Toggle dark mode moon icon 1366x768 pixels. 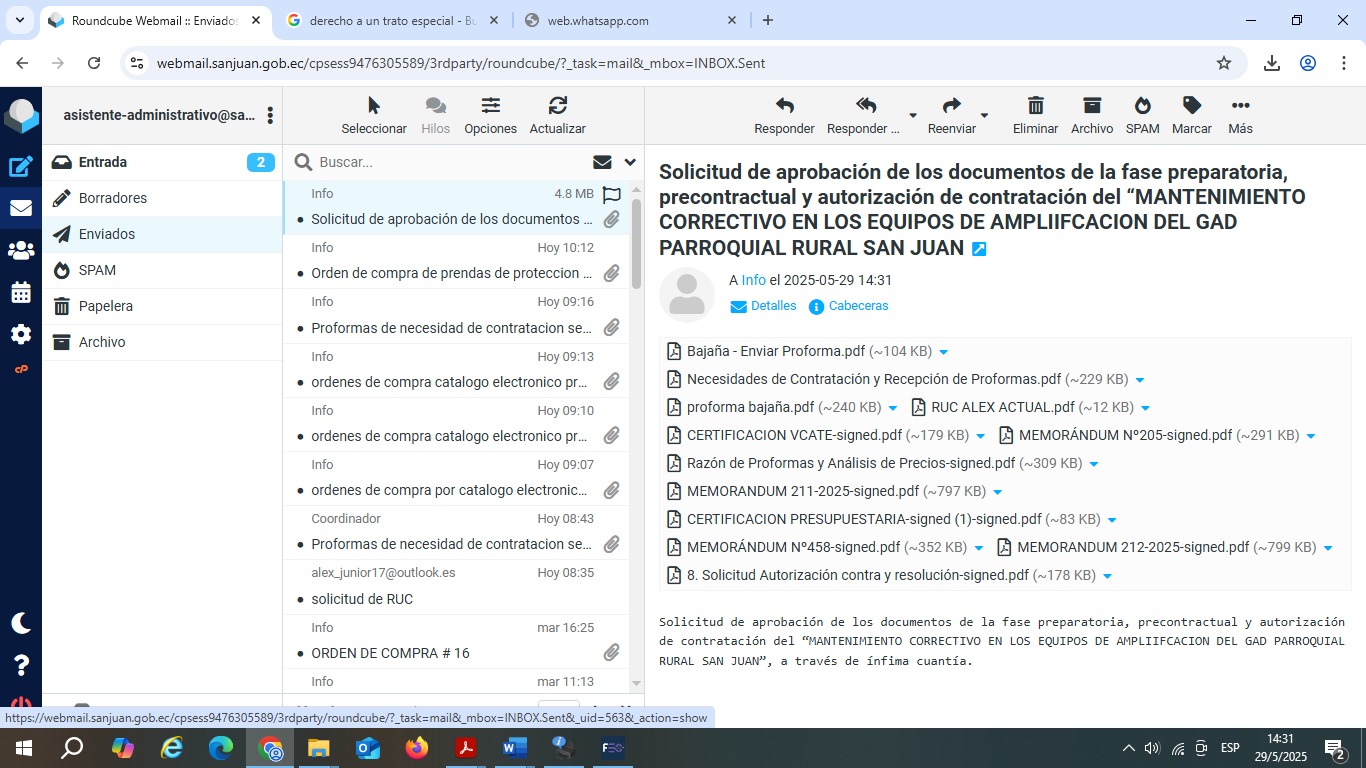click(21, 623)
